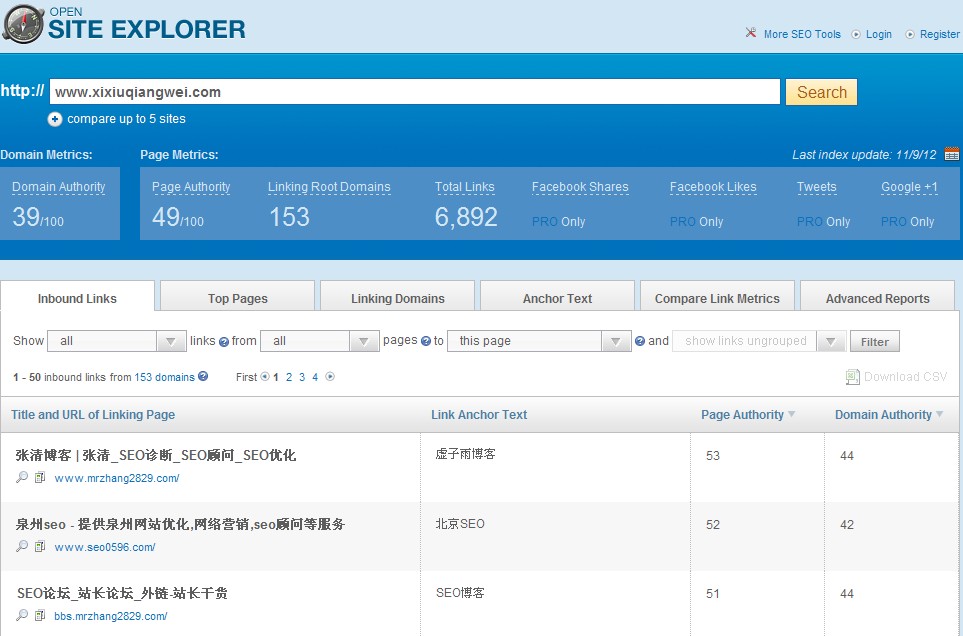Click the compass logo icon
The width and height of the screenshot is (963, 636).
pyautogui.click(x=23, y=24)
